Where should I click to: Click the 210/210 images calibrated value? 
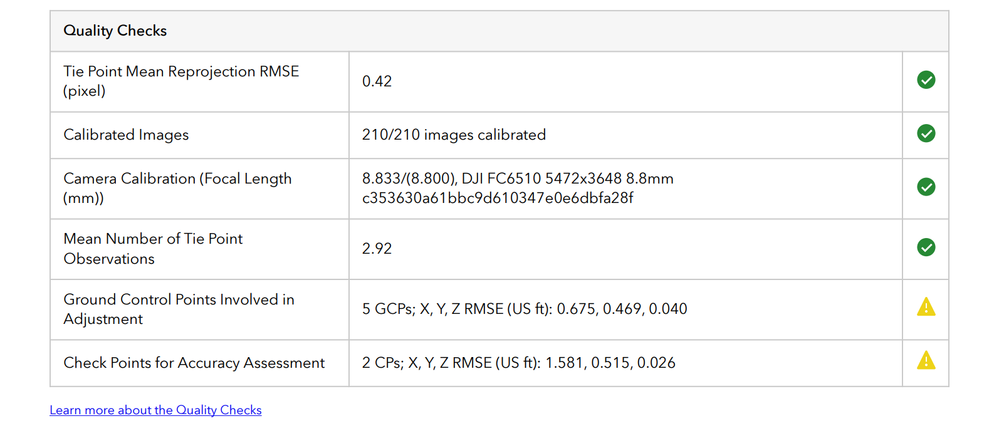coord(453,134)
